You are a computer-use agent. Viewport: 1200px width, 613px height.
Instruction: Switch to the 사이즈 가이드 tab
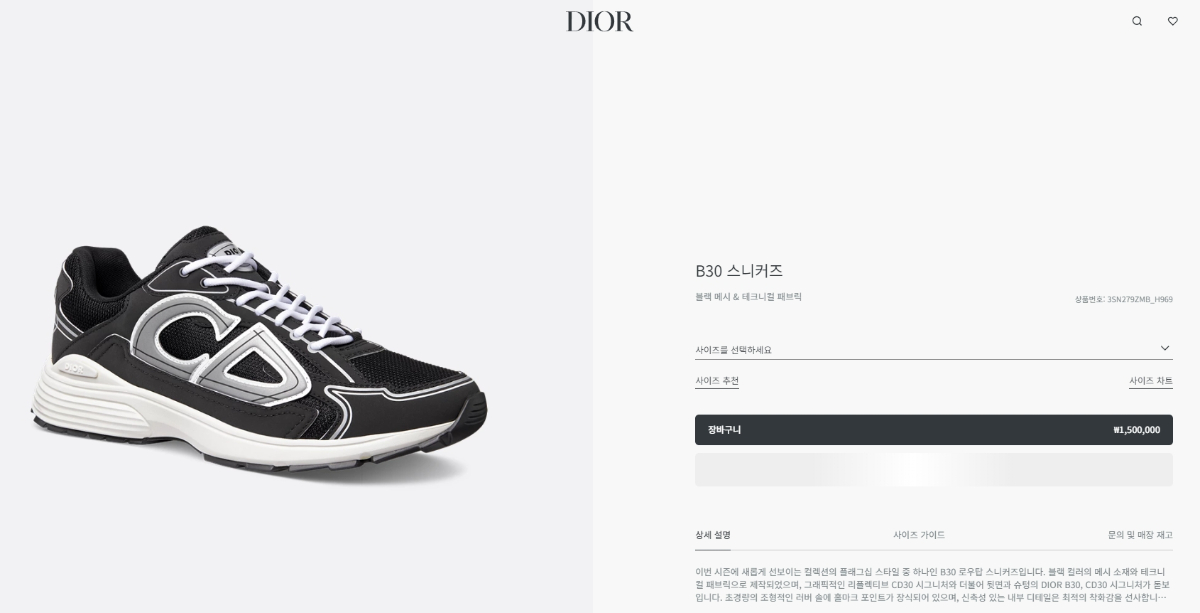point(919,535)
